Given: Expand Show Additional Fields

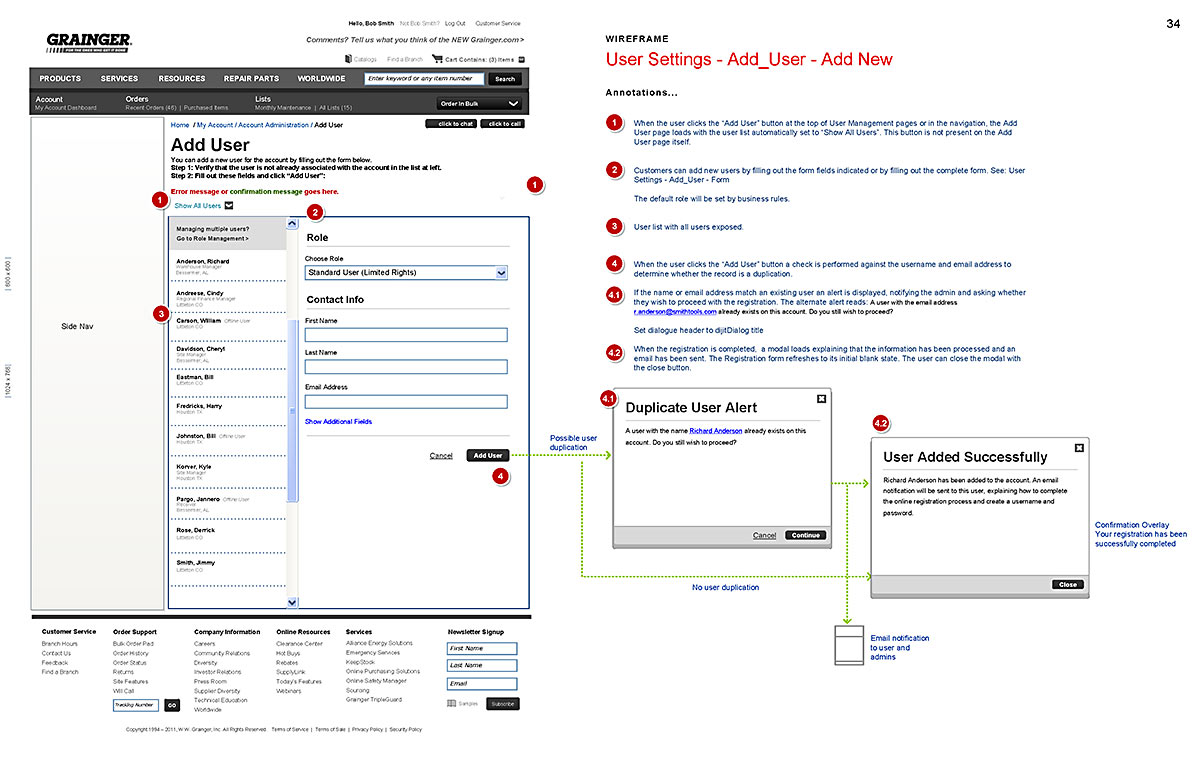Looking at the screenshot, I should [x=338, y=422].
